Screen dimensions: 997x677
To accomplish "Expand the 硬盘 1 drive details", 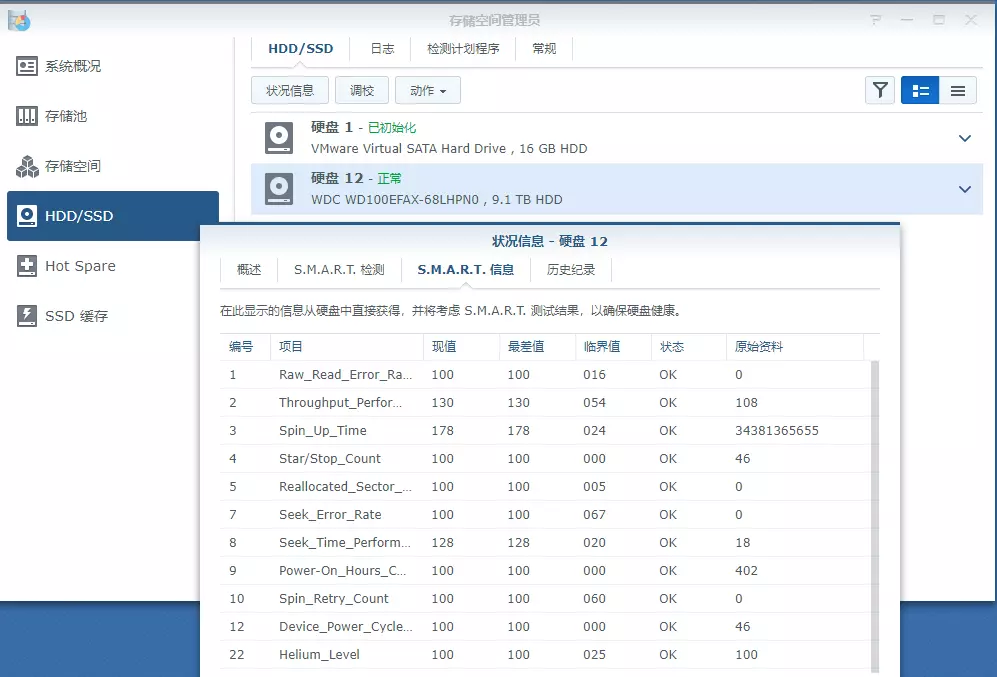I will point(964,138).
